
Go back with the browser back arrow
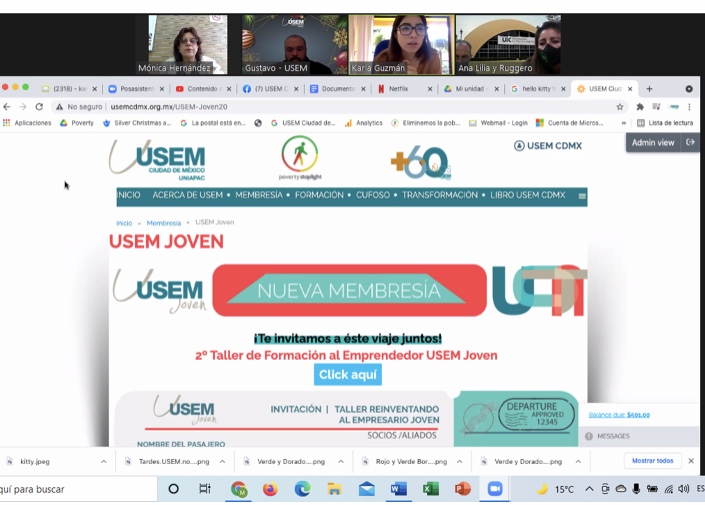point(7,107)
